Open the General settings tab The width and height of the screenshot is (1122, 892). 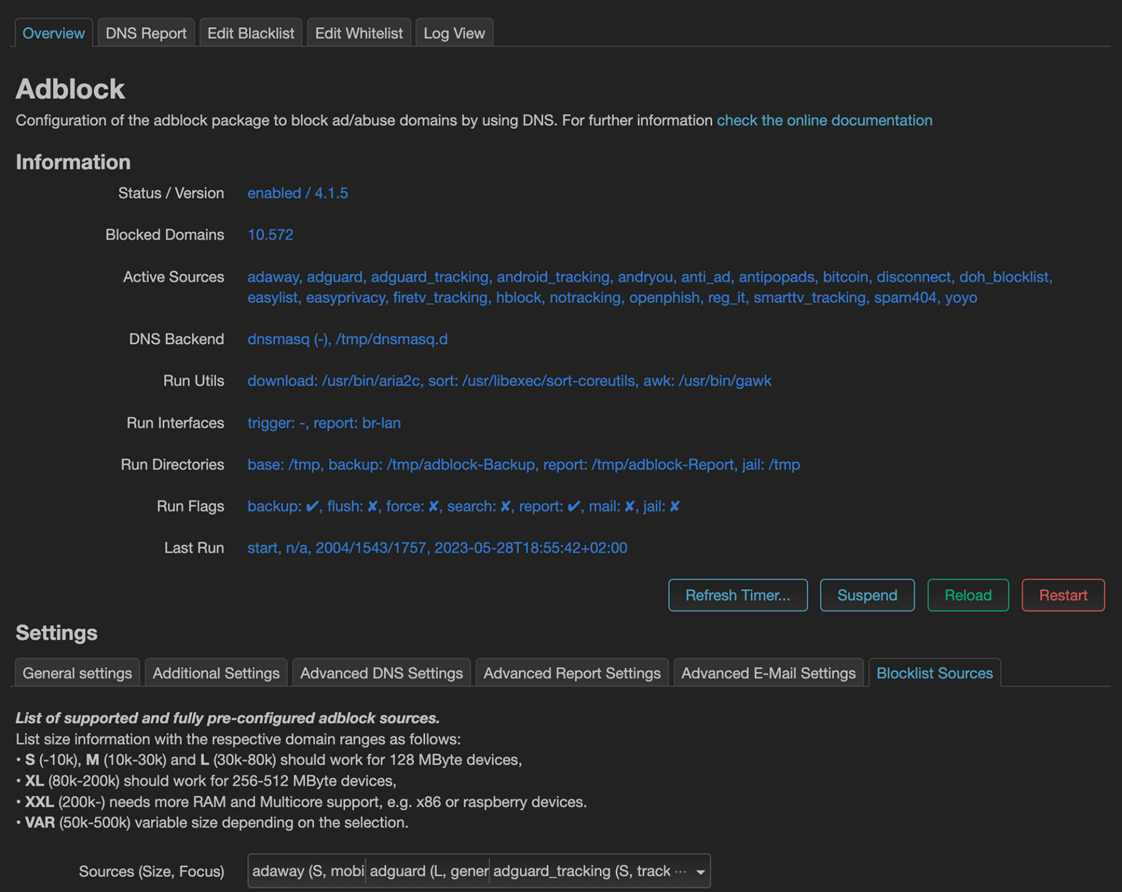(77, 673)
